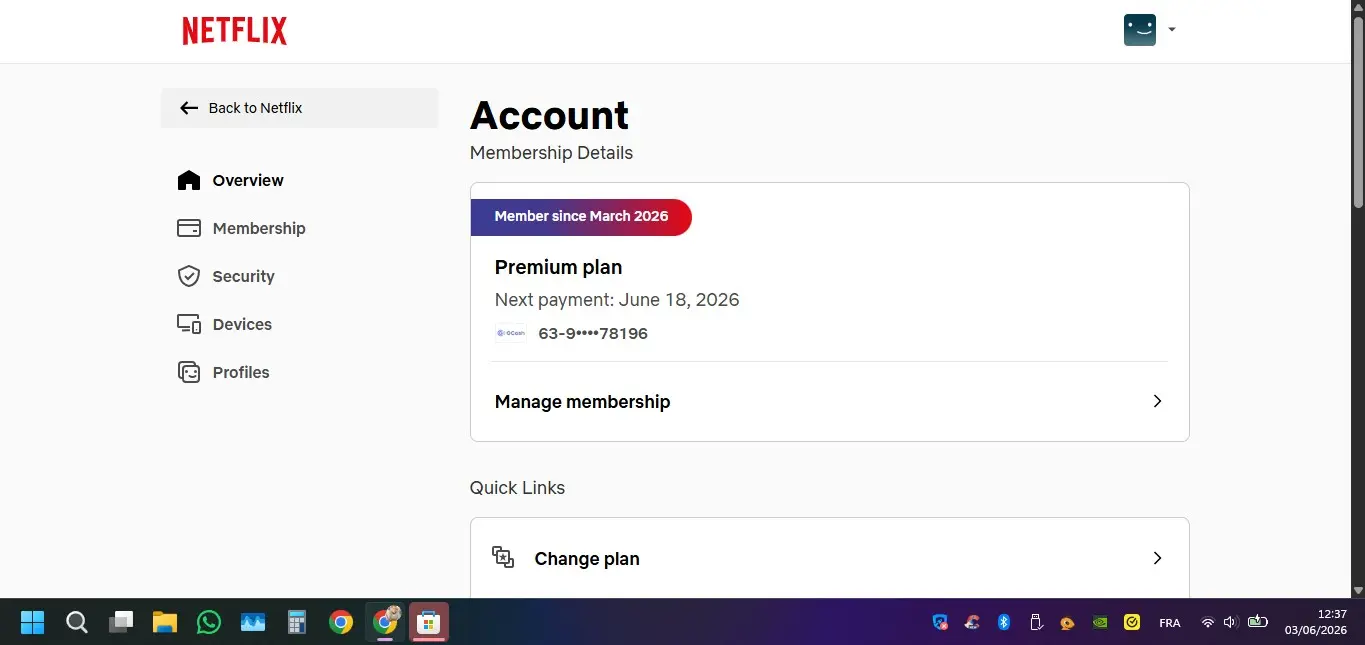Click the Netflix logo
Image resolution: width=1365 pixels, height=645 pixels.
click(x=235, y=31)
